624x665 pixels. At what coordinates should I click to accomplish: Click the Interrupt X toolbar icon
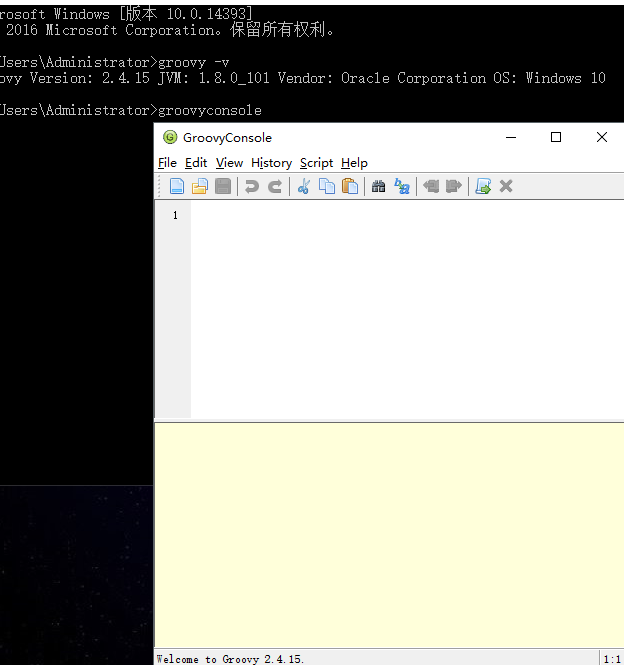pyautogui.click(x=506, y=186)
